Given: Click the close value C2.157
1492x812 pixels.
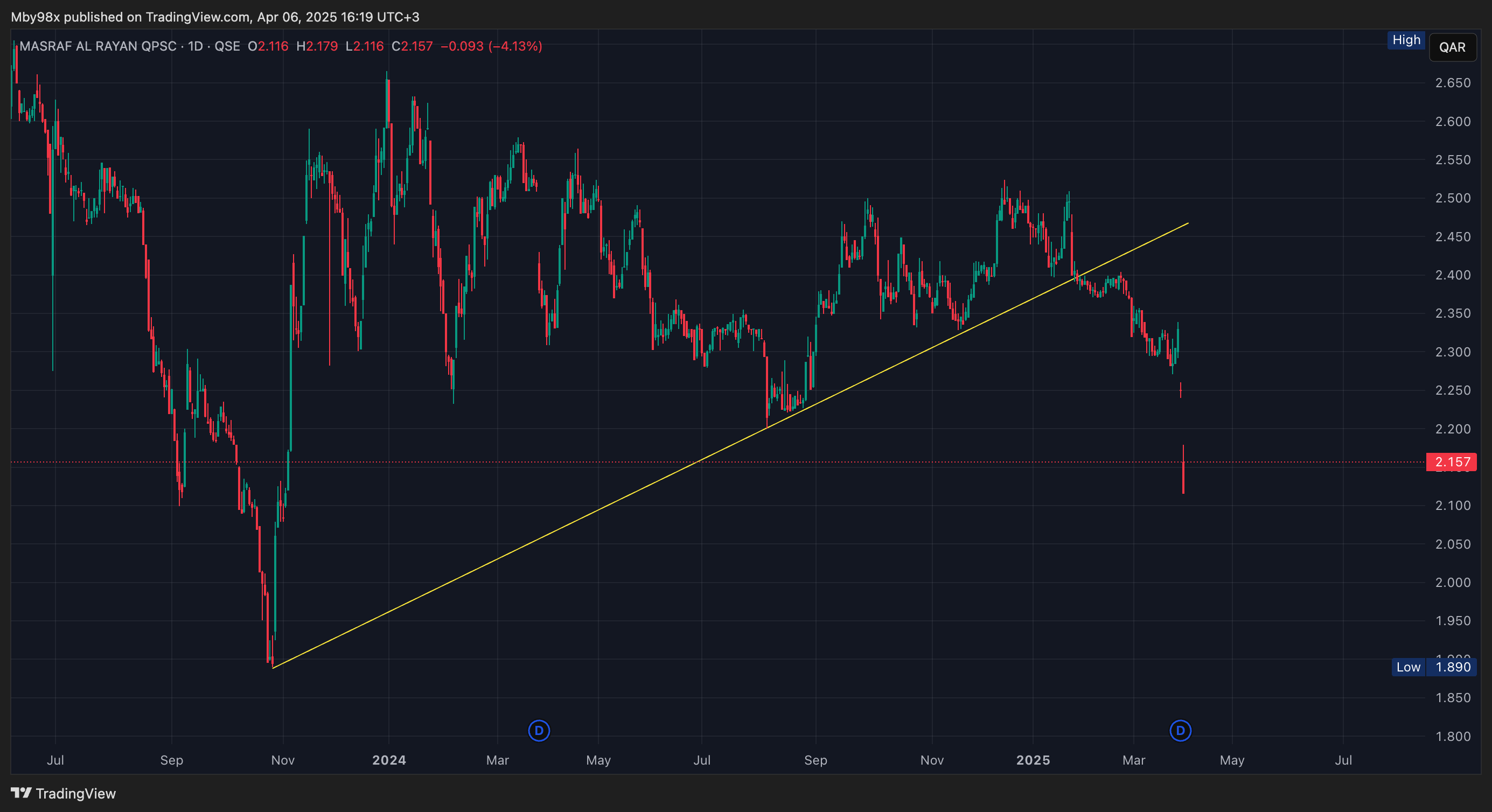Looking at the screenshot, I should coord(412,46).
